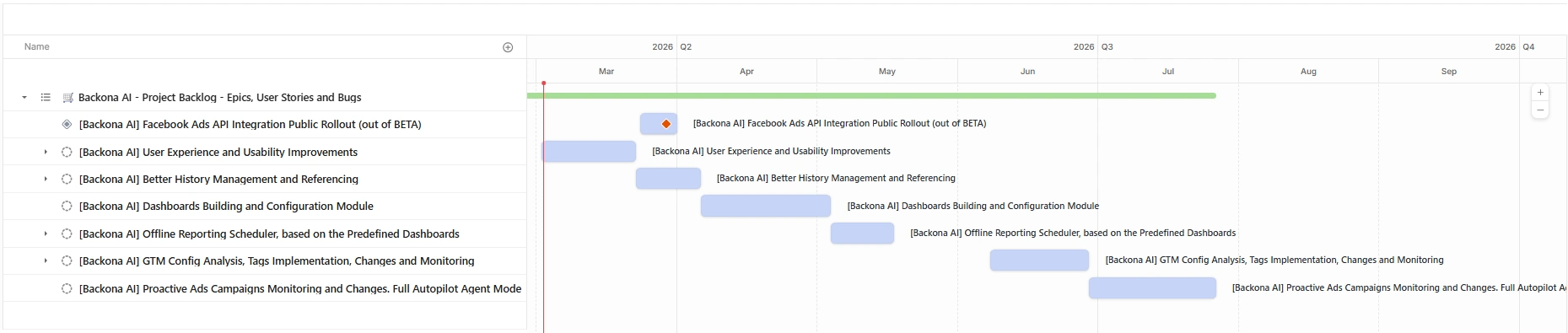
Task: Select the User Experience Gantt bar
Action: 589,152
